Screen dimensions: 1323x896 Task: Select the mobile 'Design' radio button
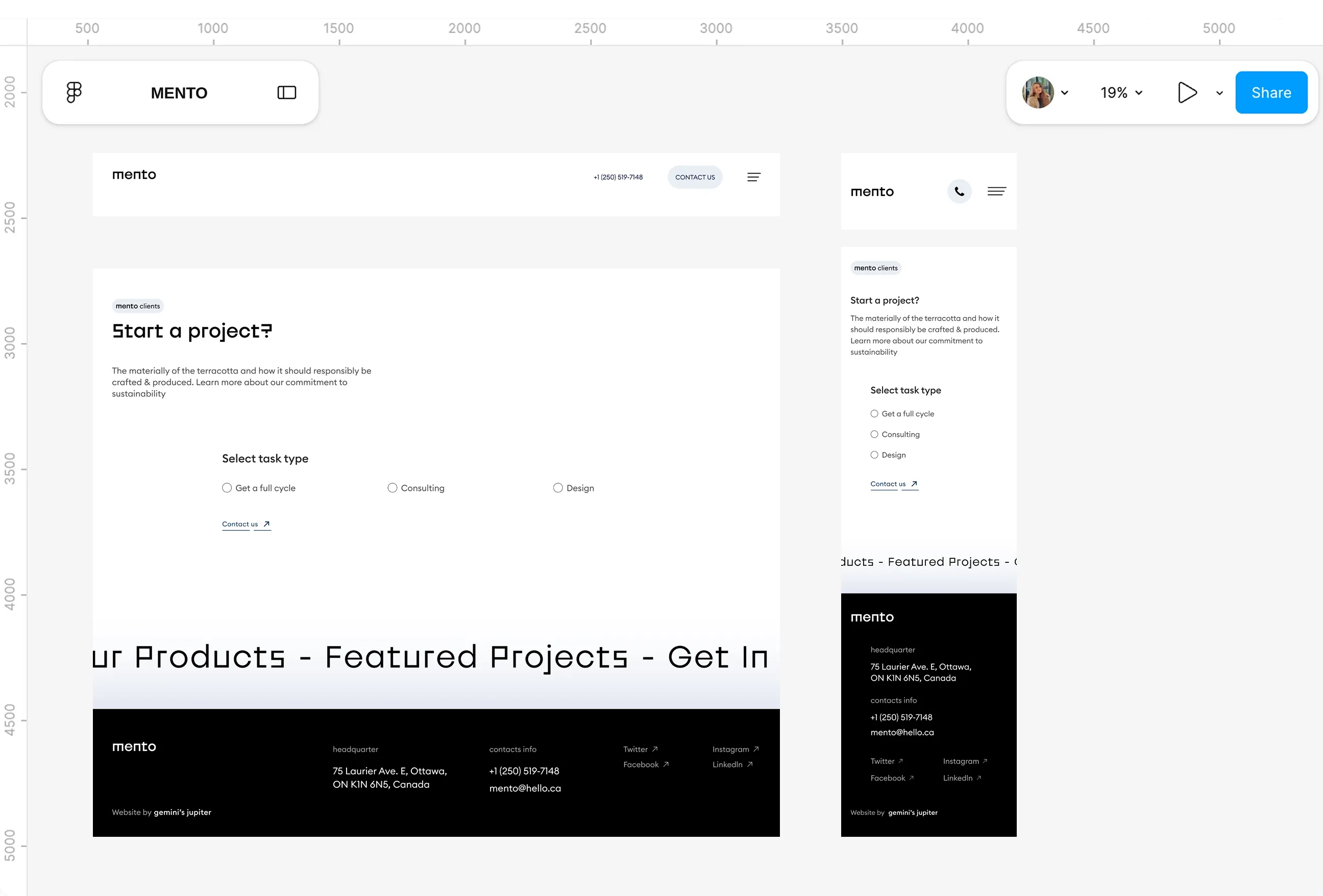point(874,455)
